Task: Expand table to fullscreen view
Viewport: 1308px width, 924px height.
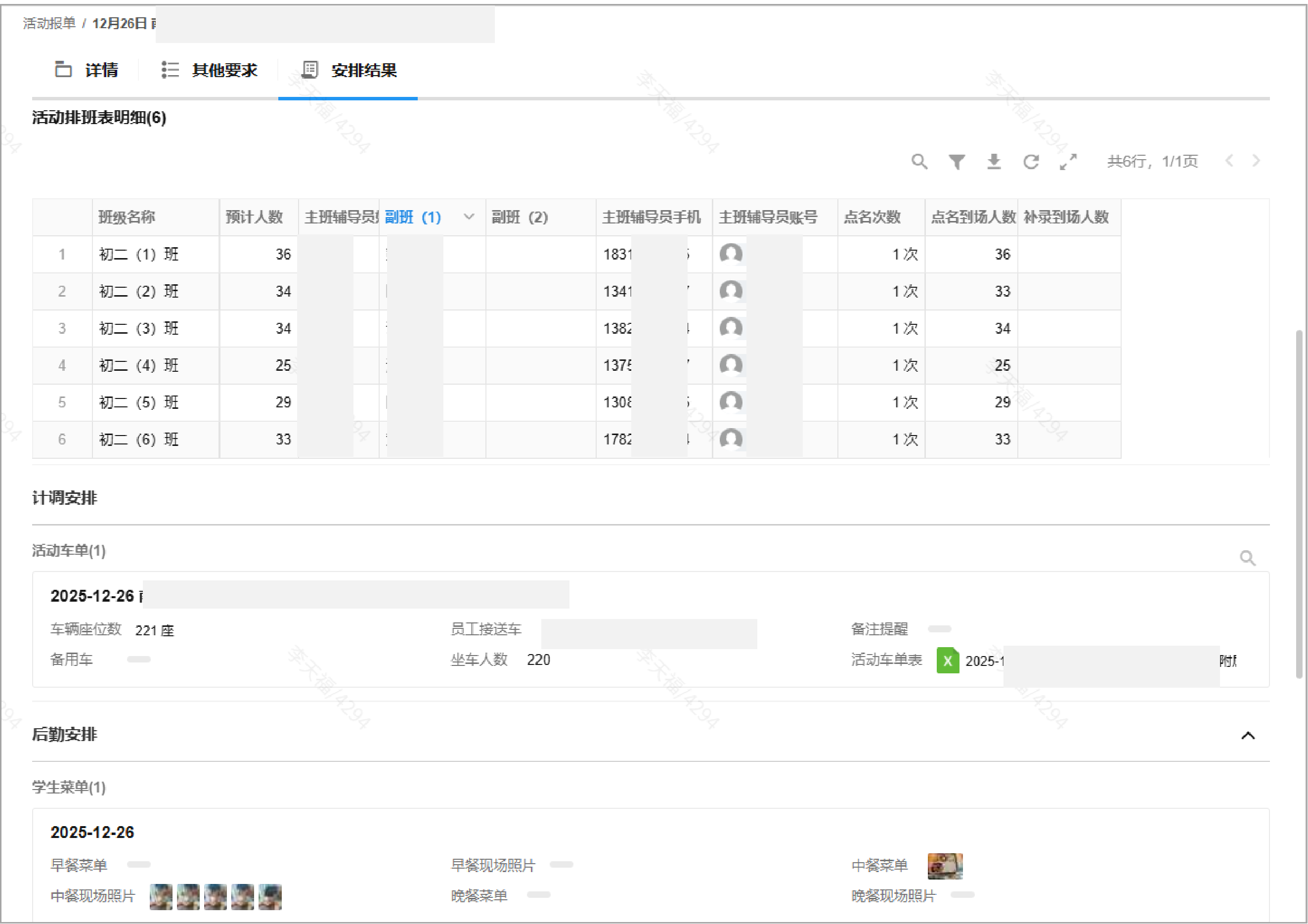Action: (x=1068, y=162)
